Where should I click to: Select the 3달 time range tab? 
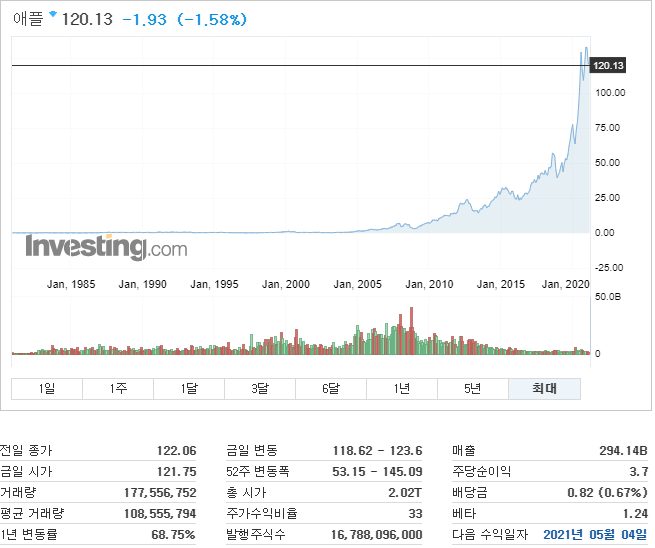[260, 389]
